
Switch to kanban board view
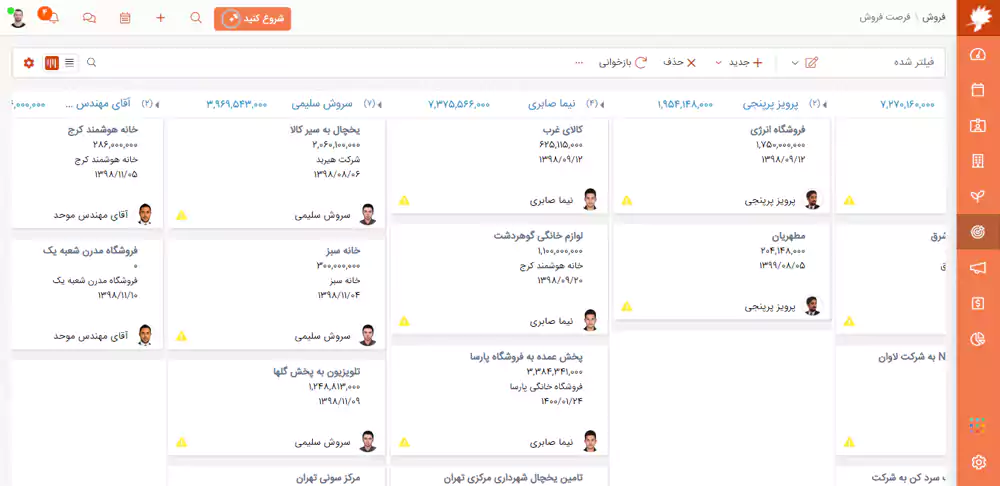52,63
